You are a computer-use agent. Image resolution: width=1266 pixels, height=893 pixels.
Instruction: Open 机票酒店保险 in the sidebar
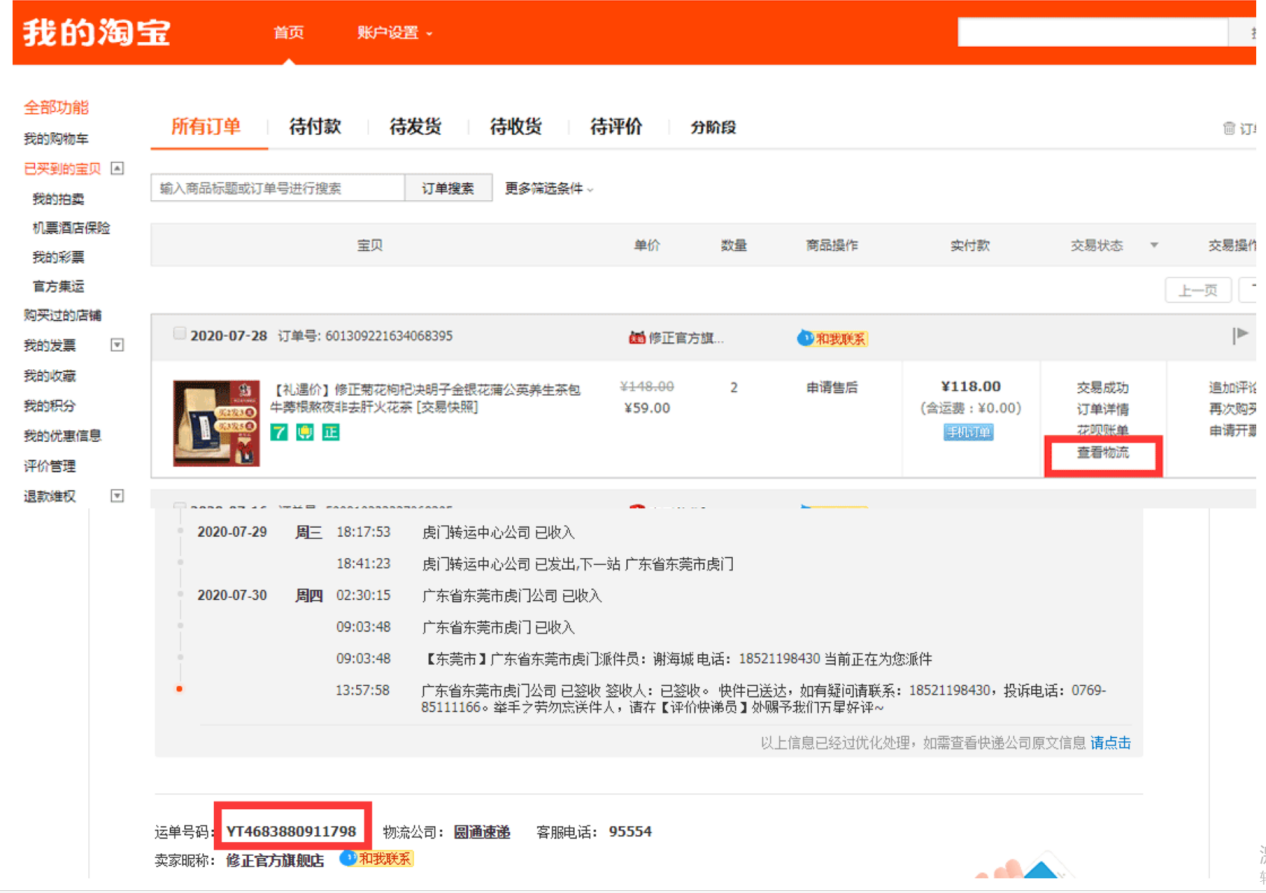tap(71, 228)
